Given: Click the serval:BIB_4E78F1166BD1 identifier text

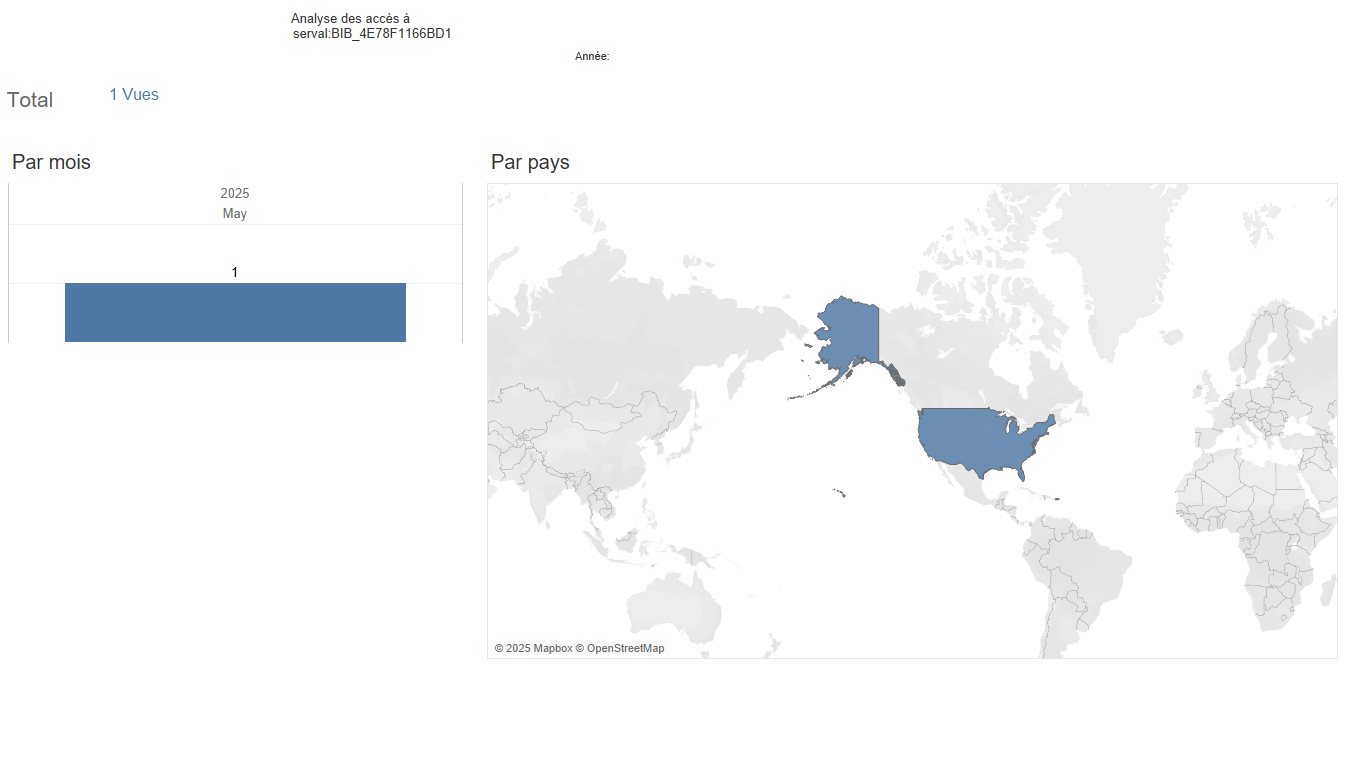Looking at the screenshot, I should [372, 34].
